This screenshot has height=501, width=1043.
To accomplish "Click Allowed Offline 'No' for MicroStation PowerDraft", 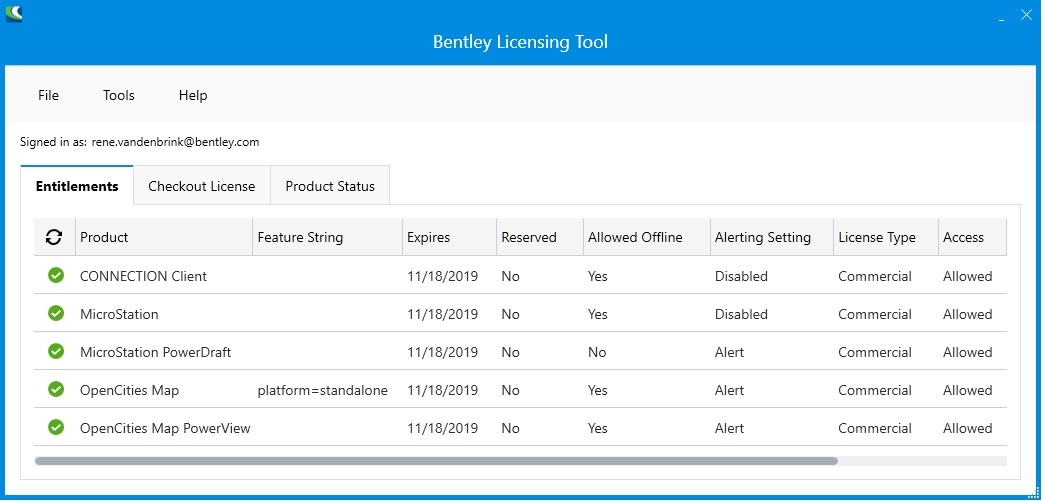I will pos(597,352).
